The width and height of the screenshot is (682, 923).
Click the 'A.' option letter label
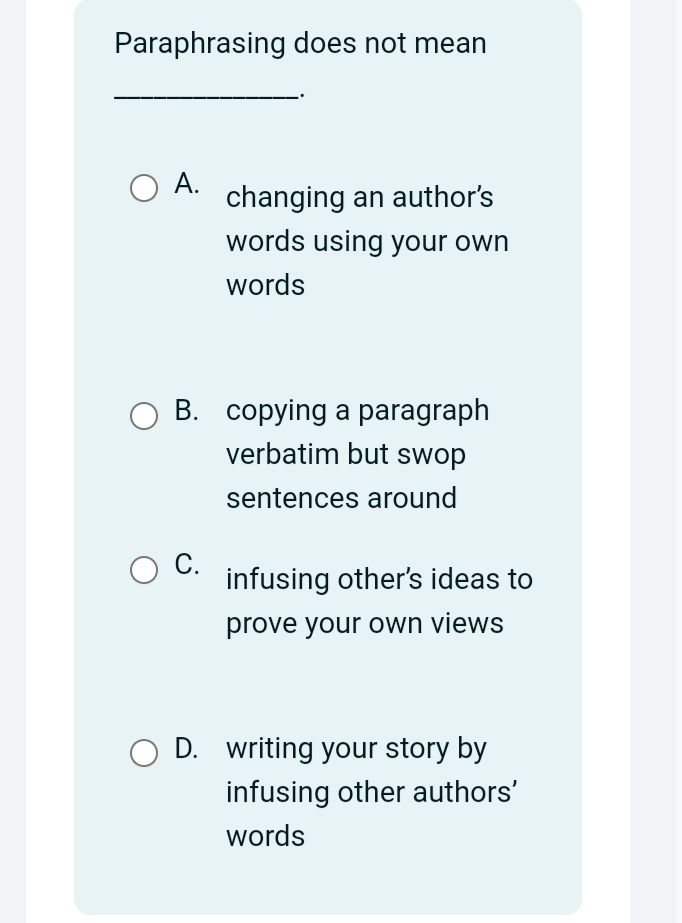pyautogui.click(x=187, y=184)
